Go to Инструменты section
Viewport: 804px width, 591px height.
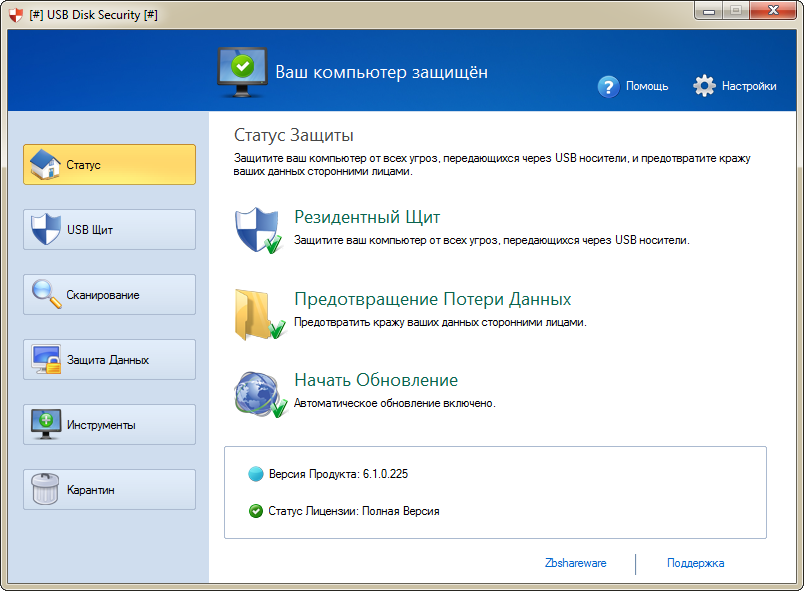coord(109,425)
